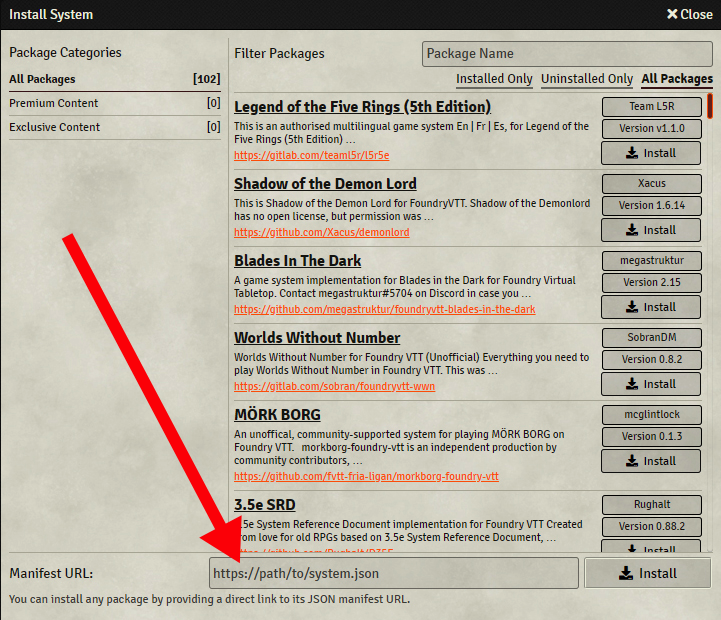Select Premium Content category
This screenshot has height=620, width=721.
114,103
